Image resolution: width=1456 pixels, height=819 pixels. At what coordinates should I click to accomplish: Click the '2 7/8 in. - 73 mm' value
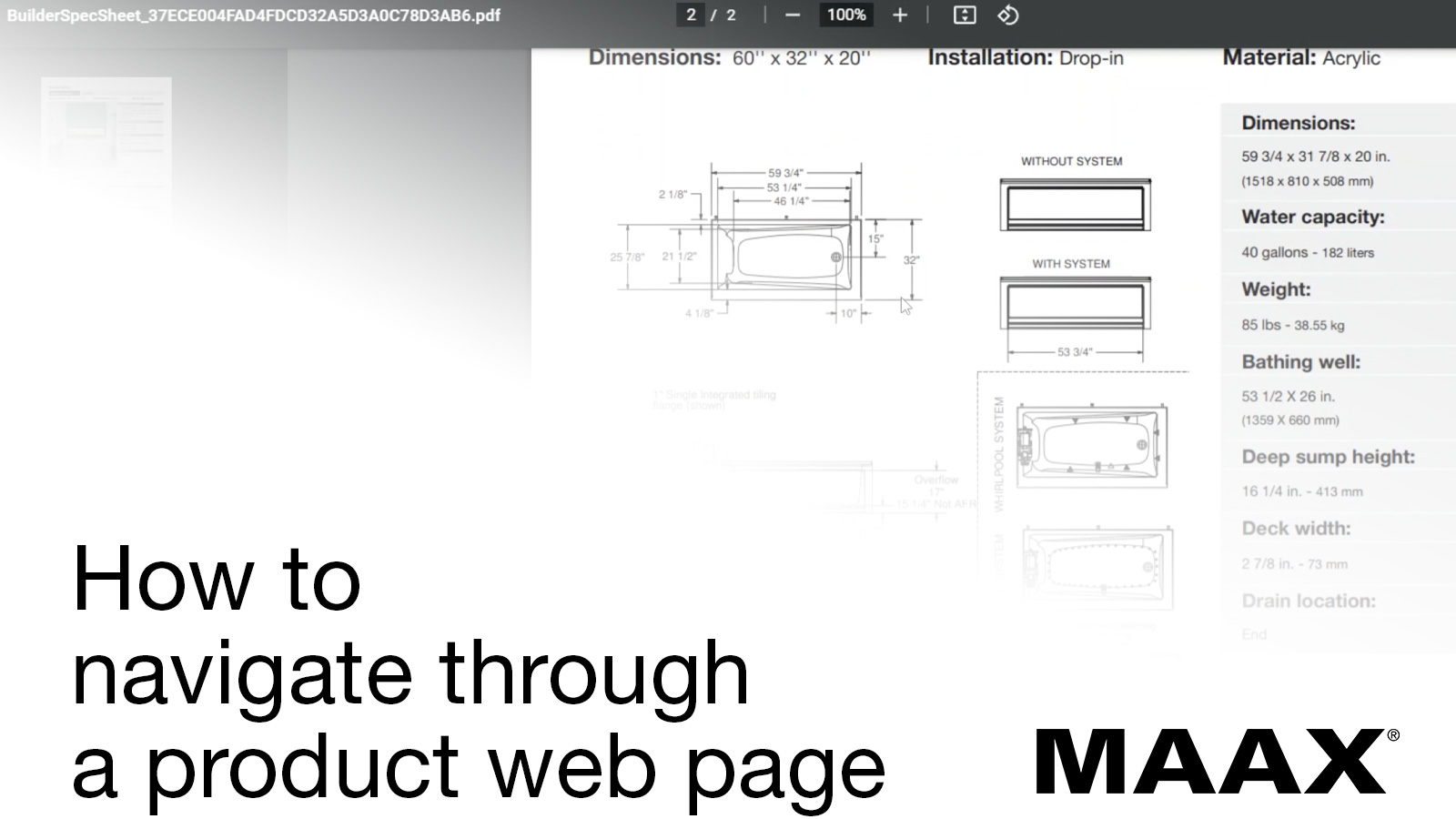click(1295, 564)
